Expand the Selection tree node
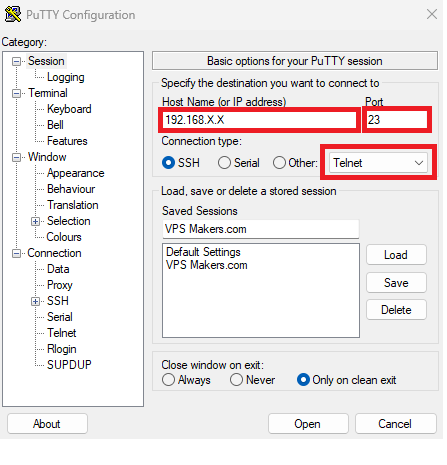This screenshot has height=465, width=447. coord(35,221)
